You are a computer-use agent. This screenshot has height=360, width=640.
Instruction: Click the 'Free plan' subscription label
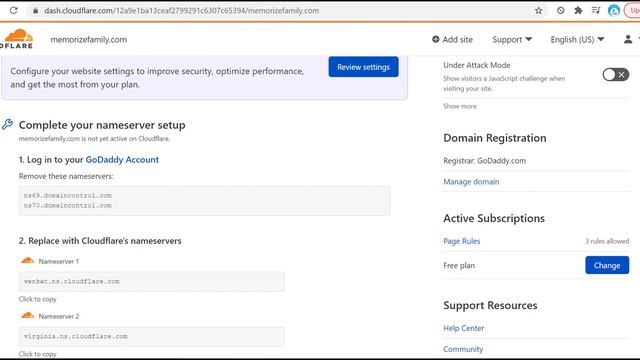[x=459, y=265]
